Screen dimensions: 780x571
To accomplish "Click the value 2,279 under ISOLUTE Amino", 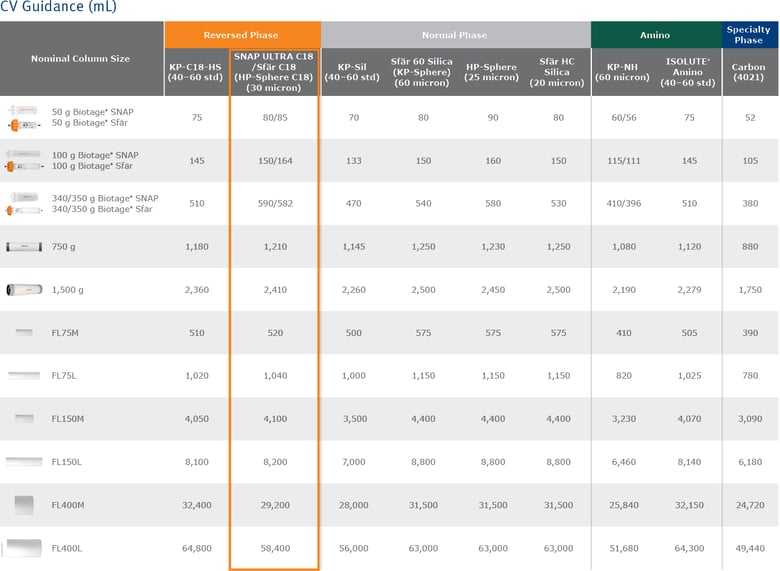I will point(689,289).
